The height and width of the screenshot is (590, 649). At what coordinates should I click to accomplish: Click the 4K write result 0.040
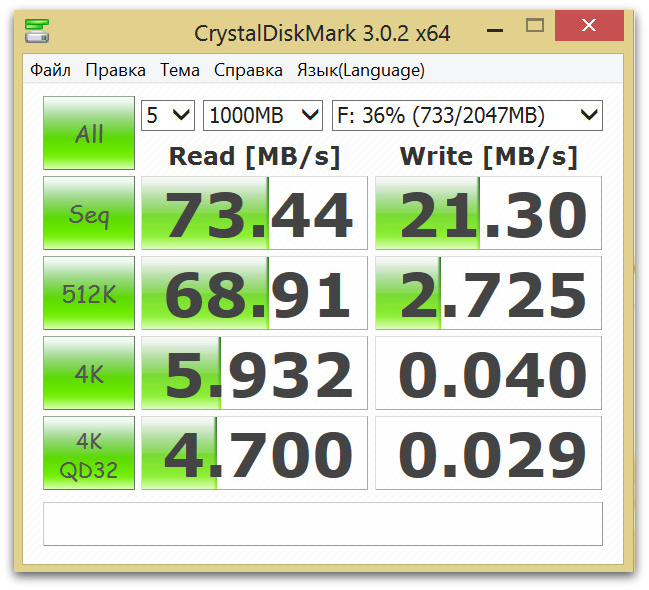(488, 373)
